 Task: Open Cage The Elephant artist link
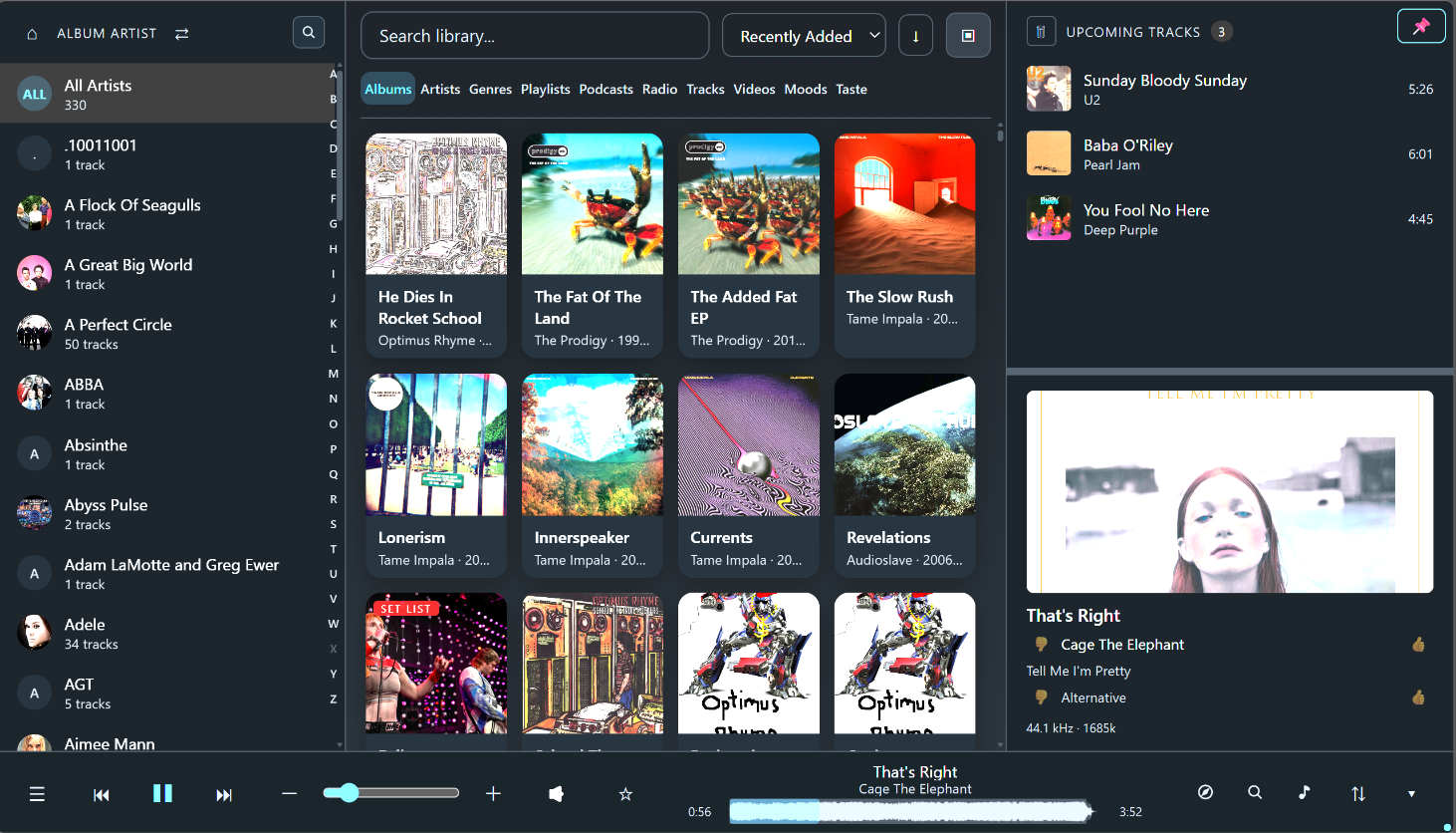[x=1122, y=645]
